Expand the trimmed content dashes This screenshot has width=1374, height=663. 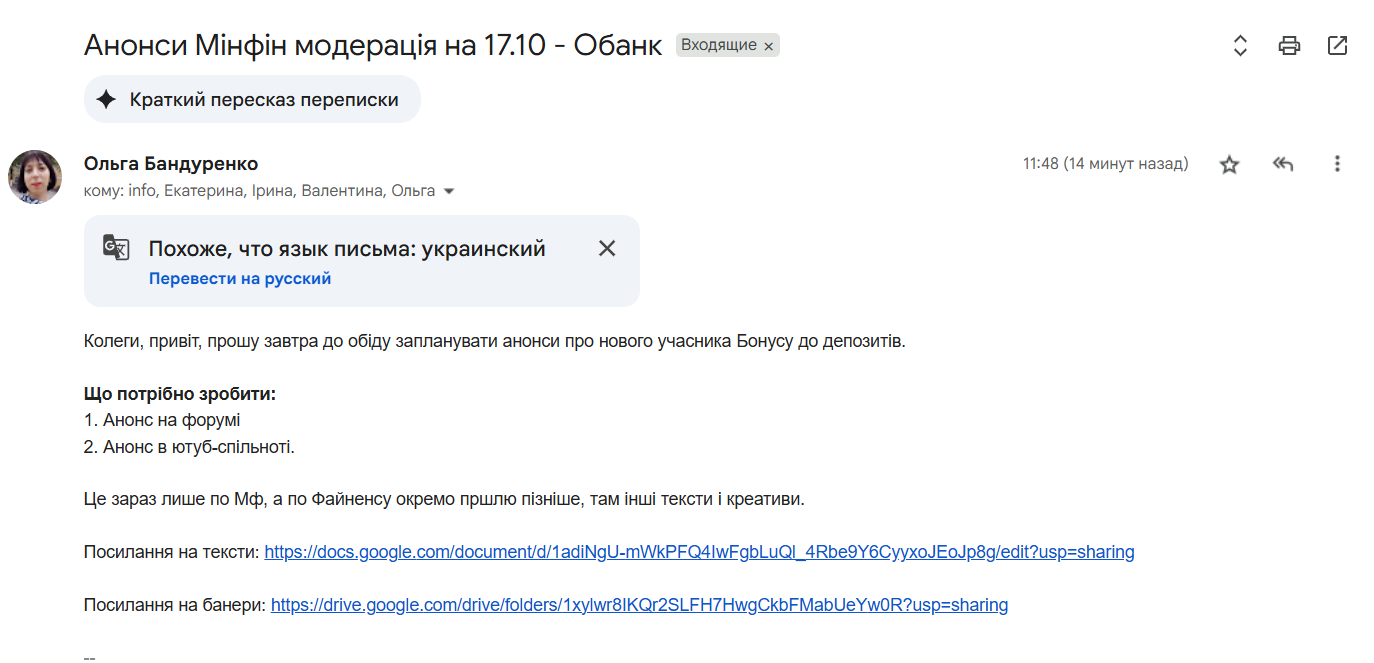(x=89, y=657)
